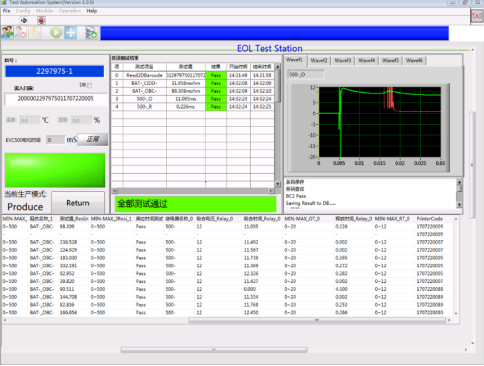
Task: Click the MIN-MAX_OT_0 column header
Action: click(302, 219)
